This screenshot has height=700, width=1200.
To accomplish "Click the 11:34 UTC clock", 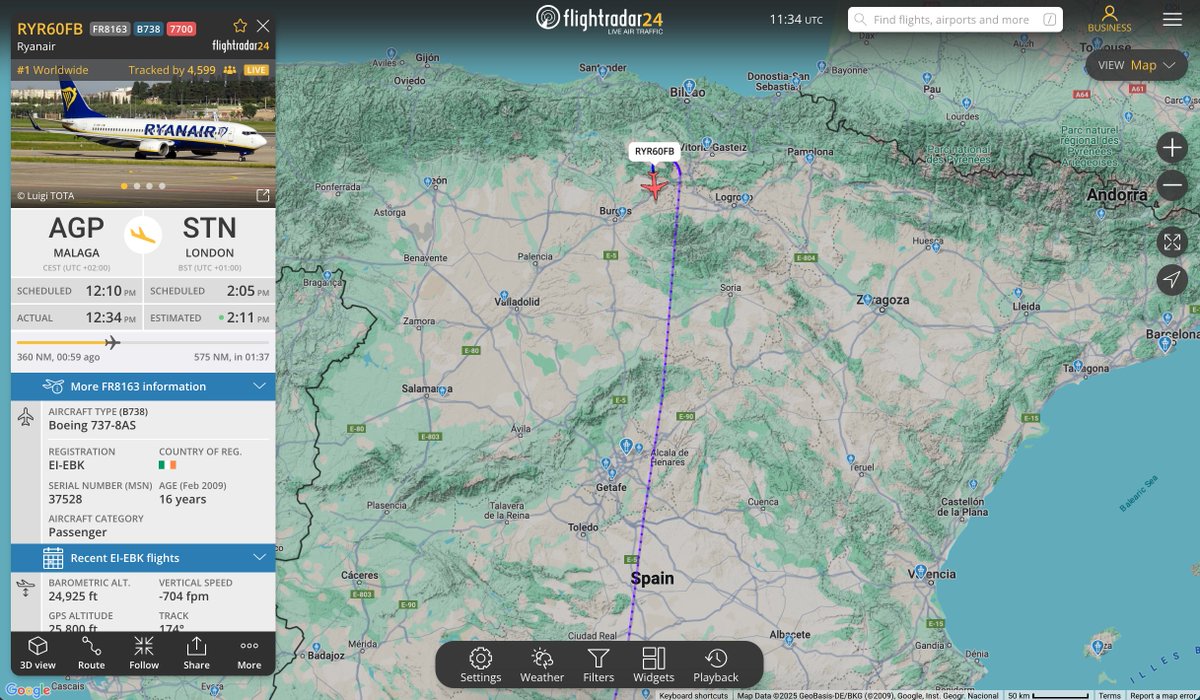I will tap(796, 19).
